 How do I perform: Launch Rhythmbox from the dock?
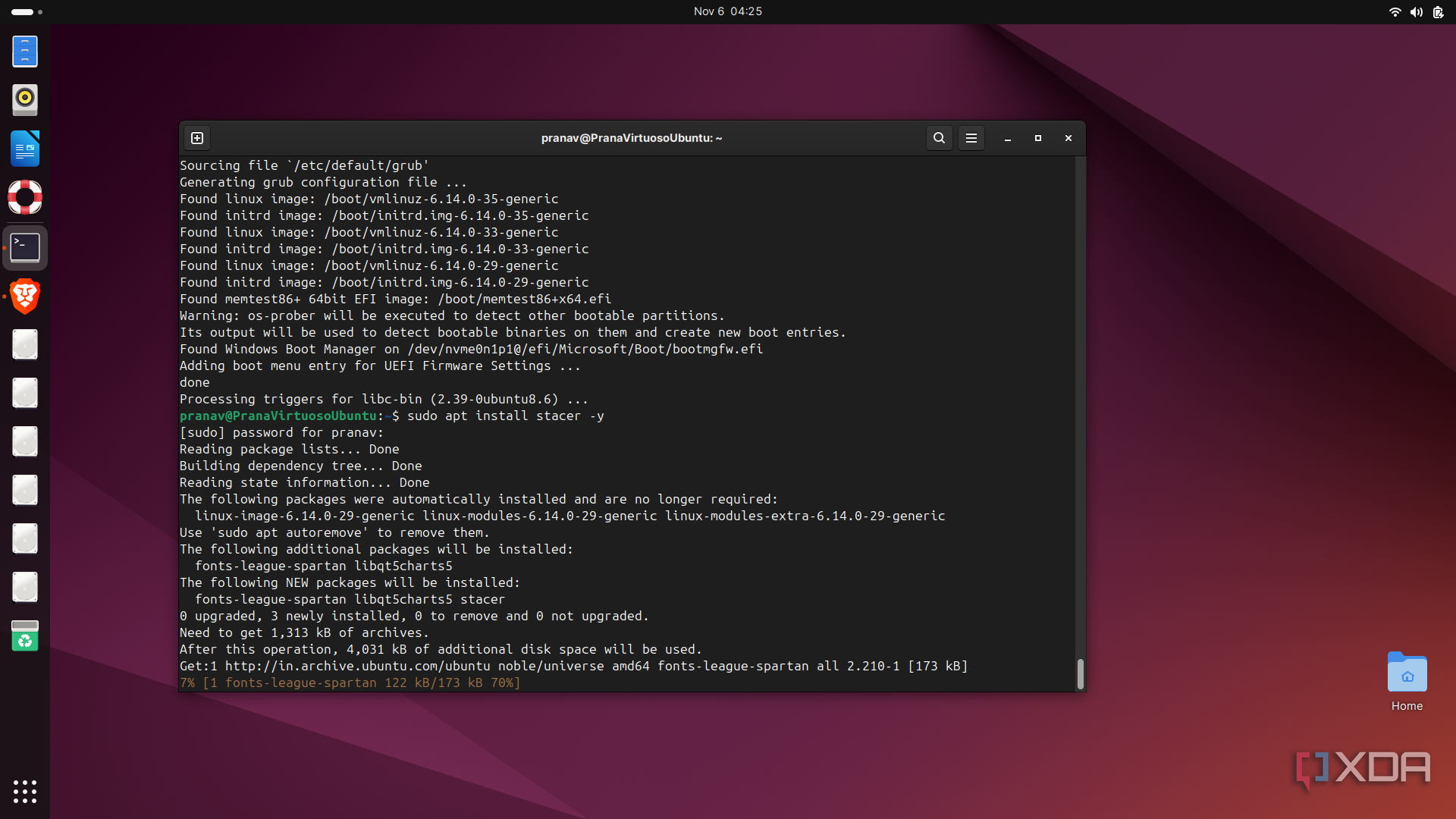coord(25,99)
